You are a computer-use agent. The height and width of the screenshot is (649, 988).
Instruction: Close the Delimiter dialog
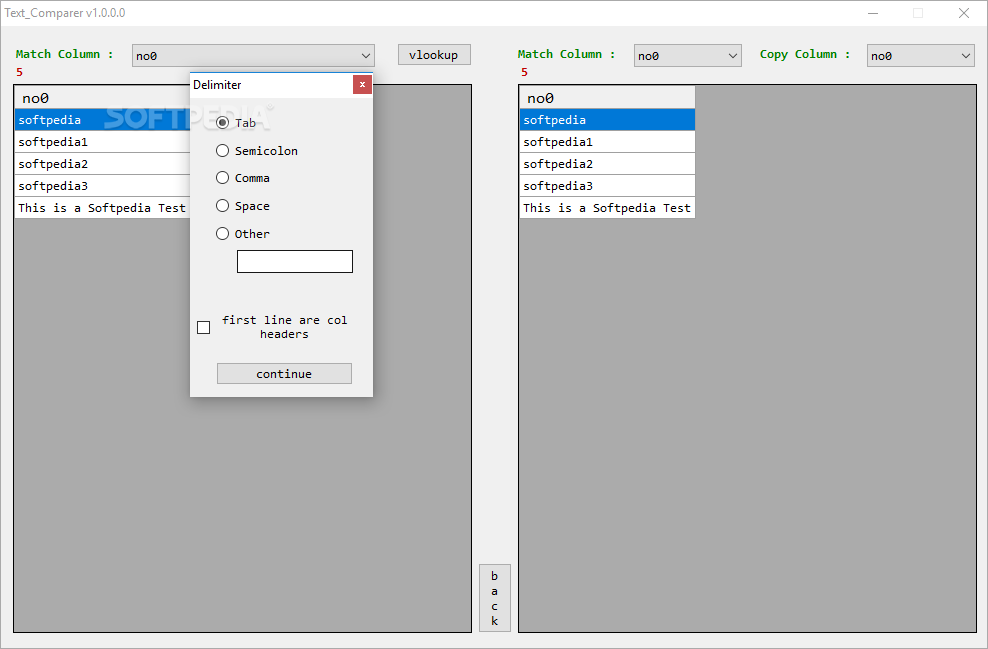362,84
